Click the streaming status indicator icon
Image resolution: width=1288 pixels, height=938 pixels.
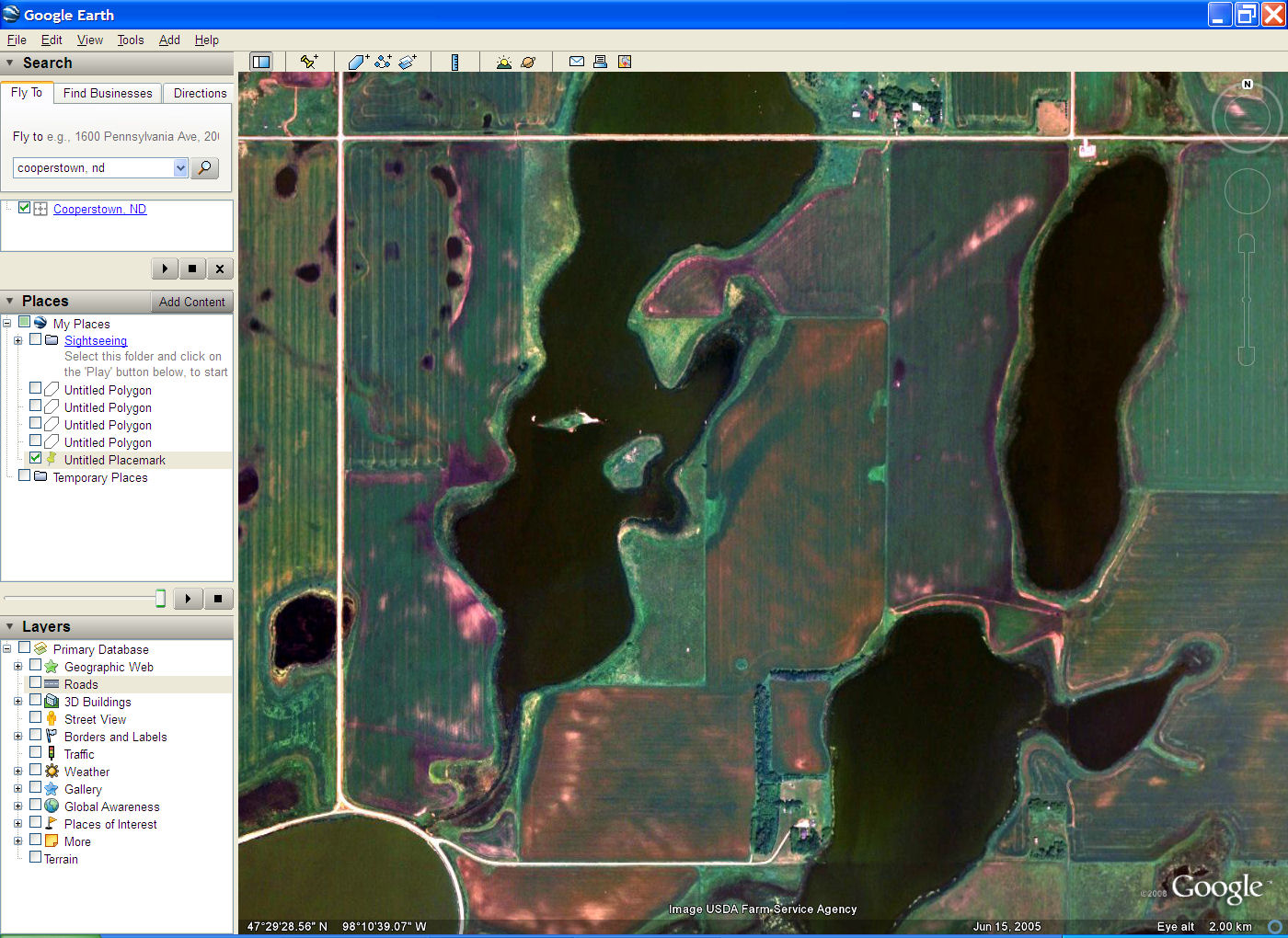click(1275, 926)
